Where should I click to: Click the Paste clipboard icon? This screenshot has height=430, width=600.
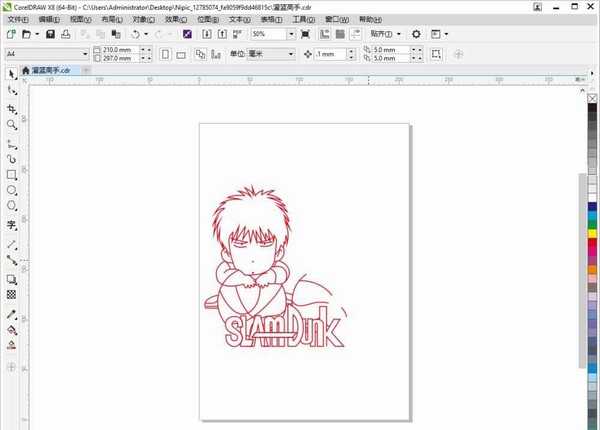116,34
